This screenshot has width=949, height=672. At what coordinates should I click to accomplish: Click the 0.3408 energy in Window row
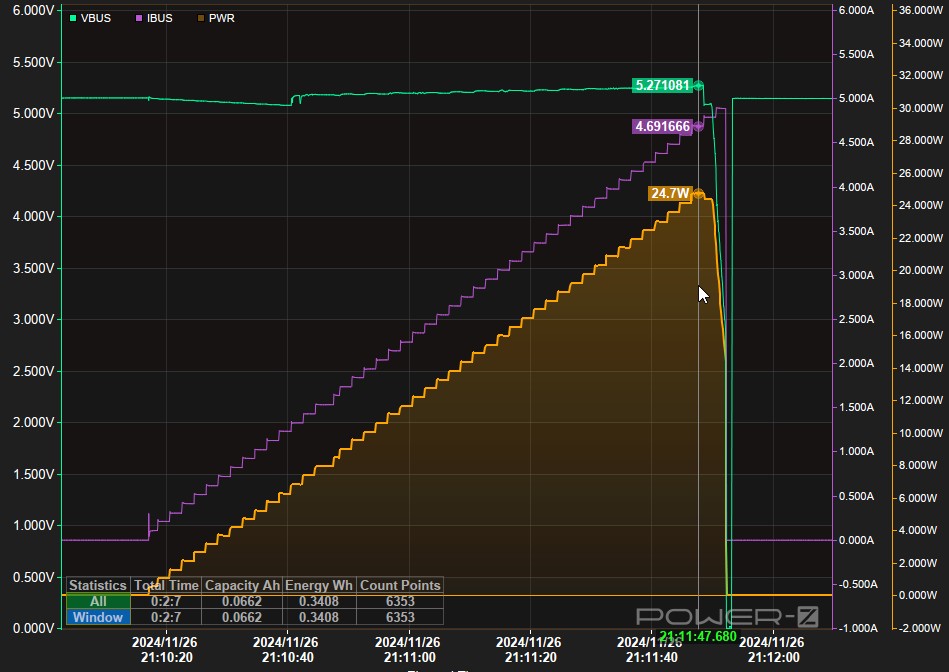[319, 617]
